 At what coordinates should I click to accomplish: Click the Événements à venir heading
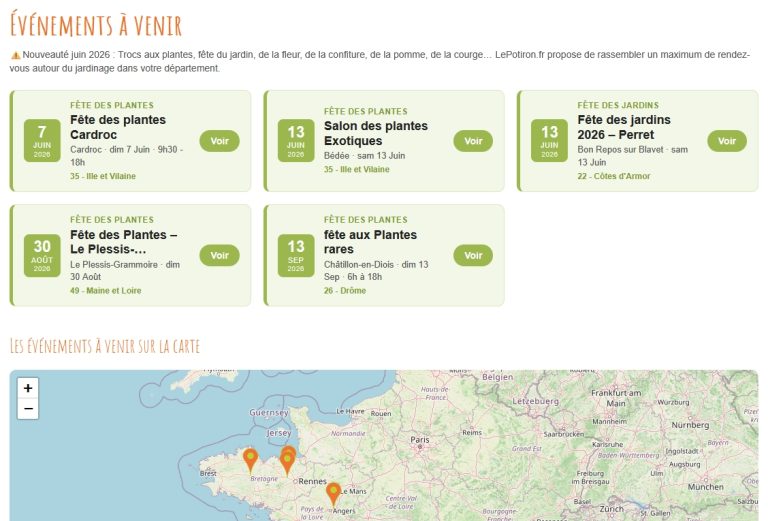(96, 24)
